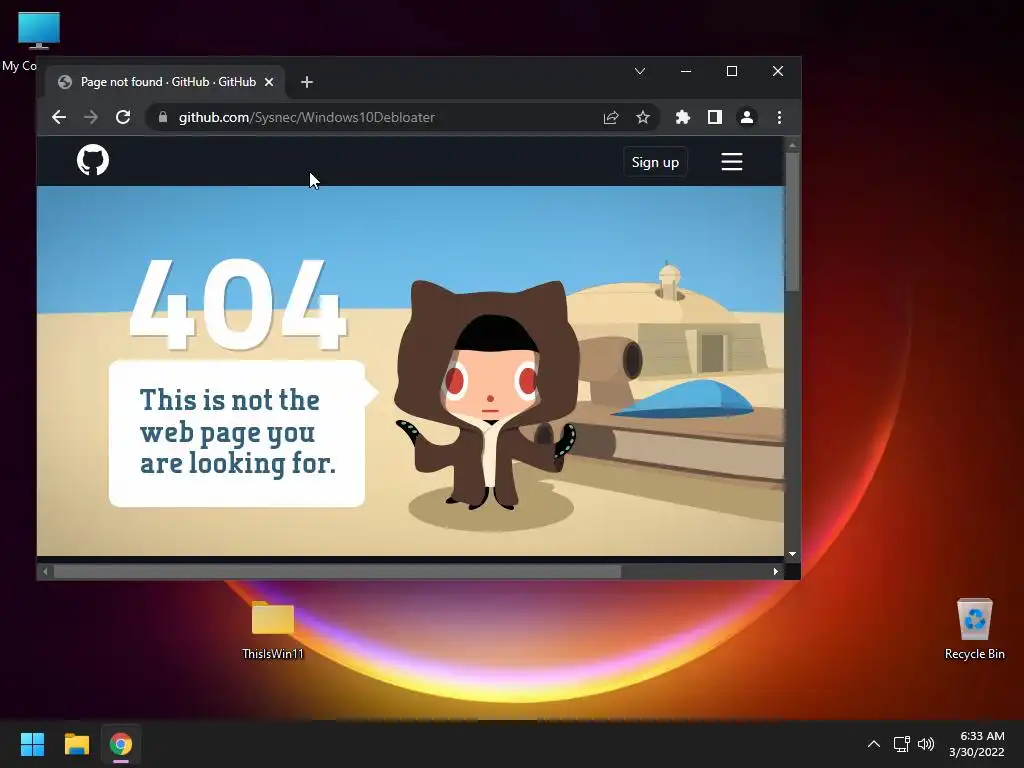Close the Chrome window
The width and height of the screenshot is (1024, 768).
click(x=778, y=71)
